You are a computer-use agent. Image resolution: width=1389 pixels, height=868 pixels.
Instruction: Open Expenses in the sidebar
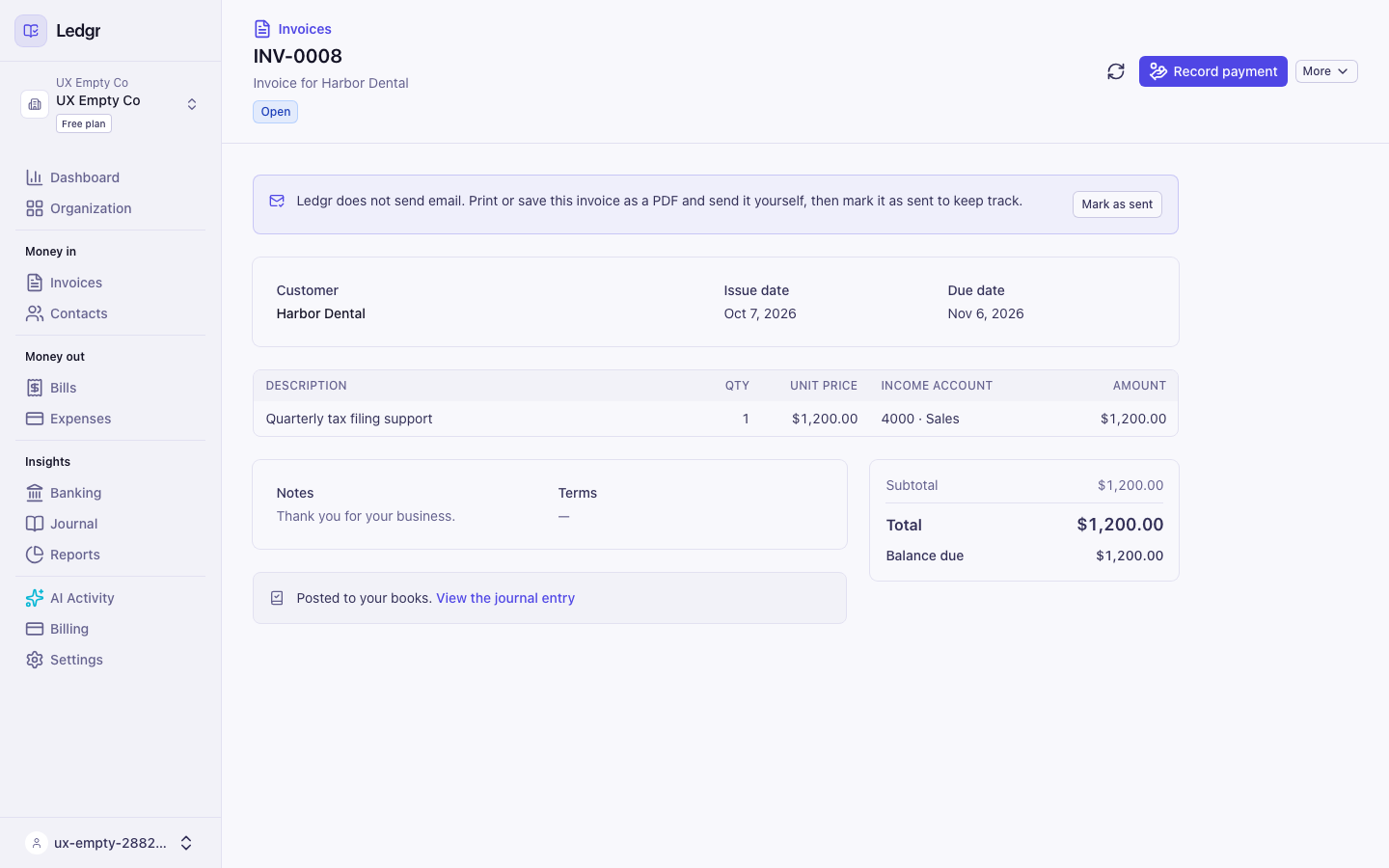click(x=110, y=419)
